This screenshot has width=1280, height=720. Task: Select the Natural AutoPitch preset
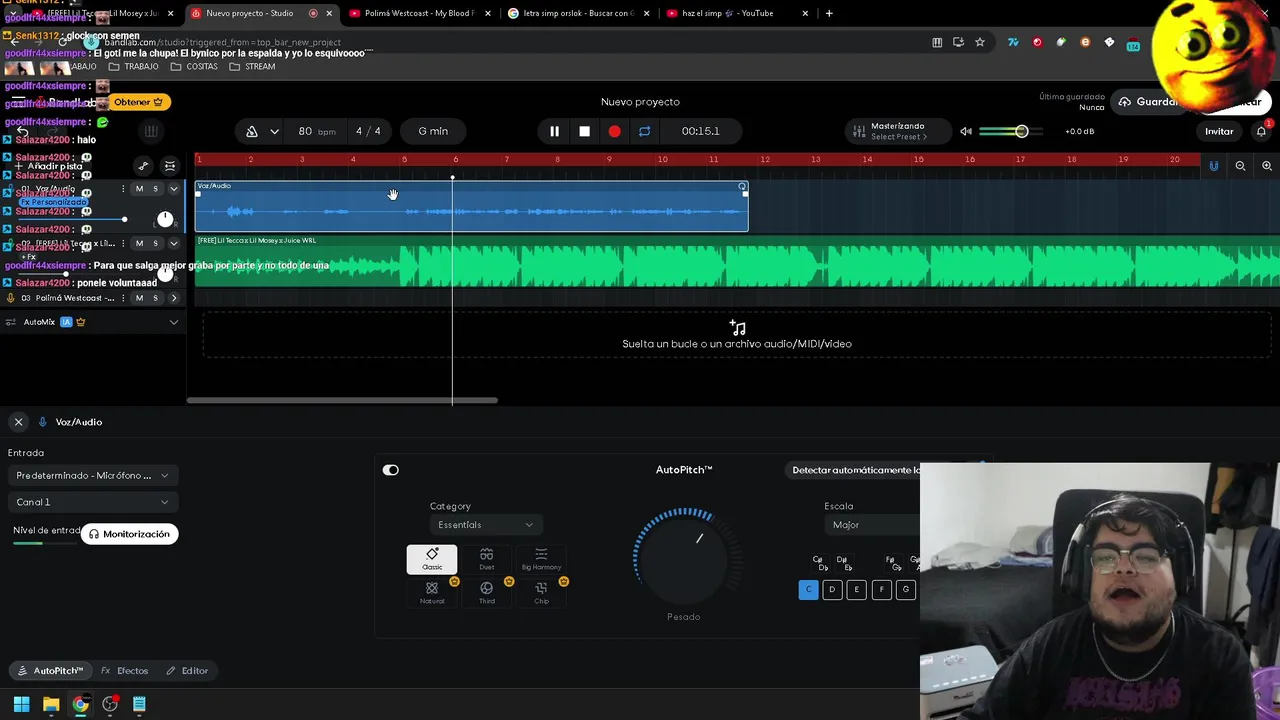[x=432, y=593]
